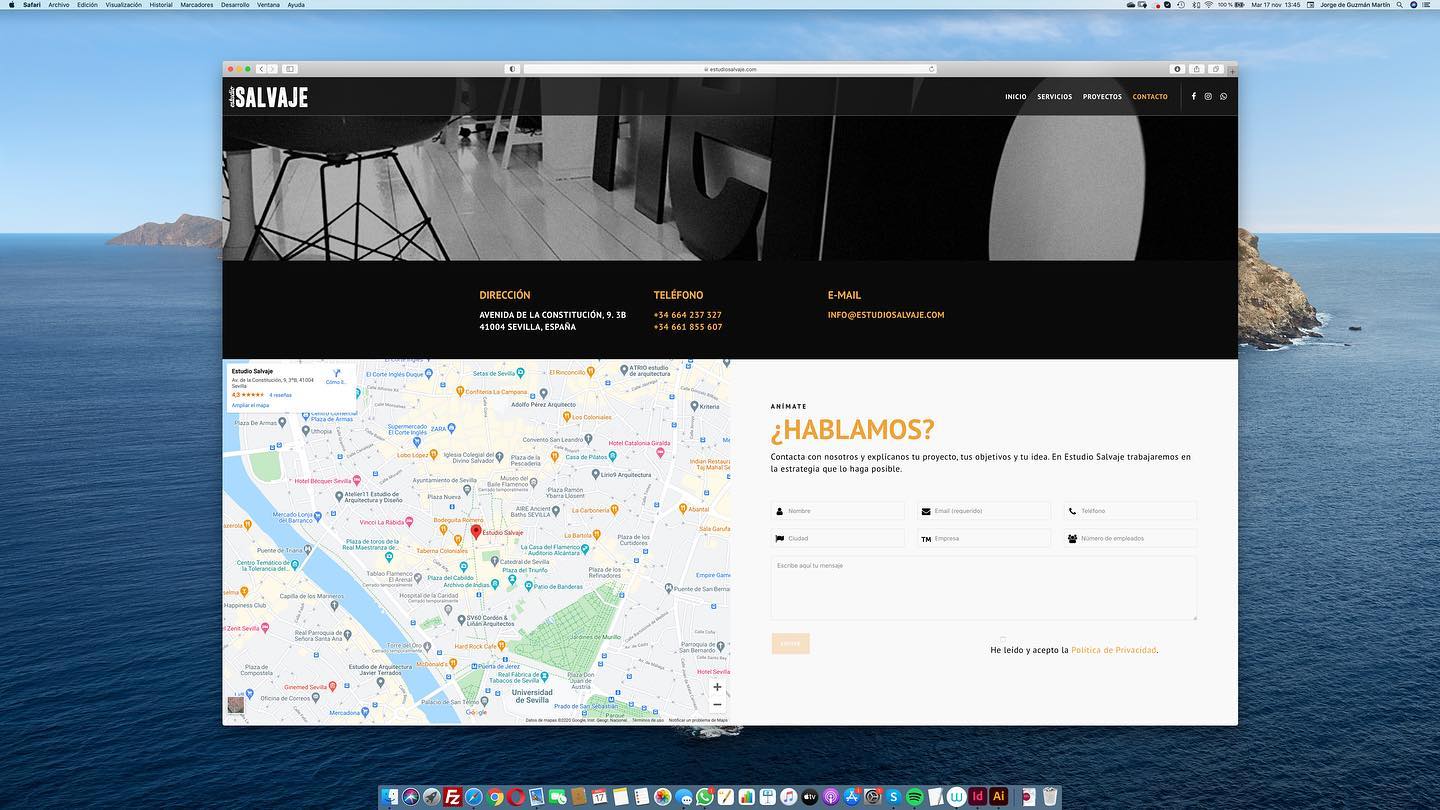Open the Desarrollo menu
This screenshot has height=810, width=1440.
click(235, 5)
